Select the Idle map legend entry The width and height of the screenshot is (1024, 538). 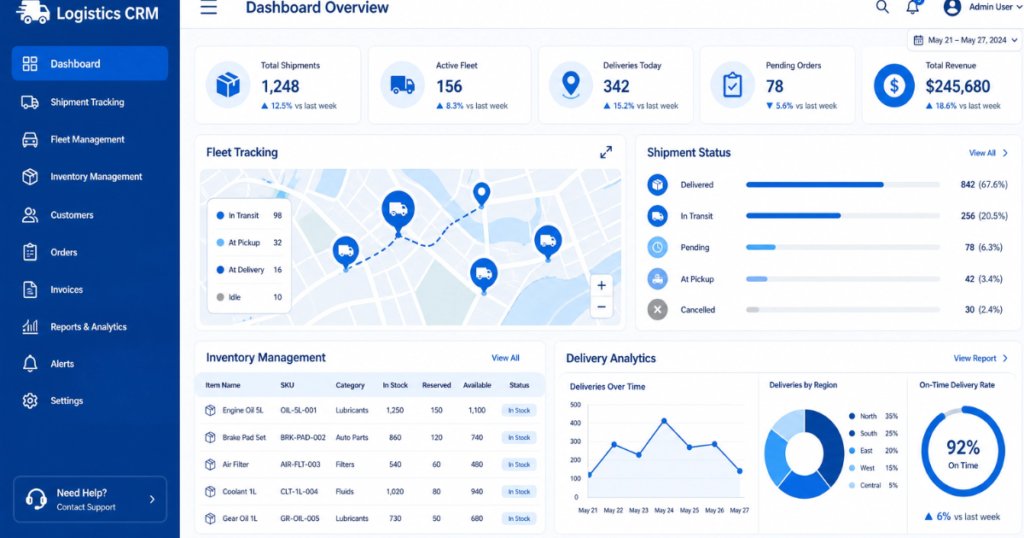[249, 297]
